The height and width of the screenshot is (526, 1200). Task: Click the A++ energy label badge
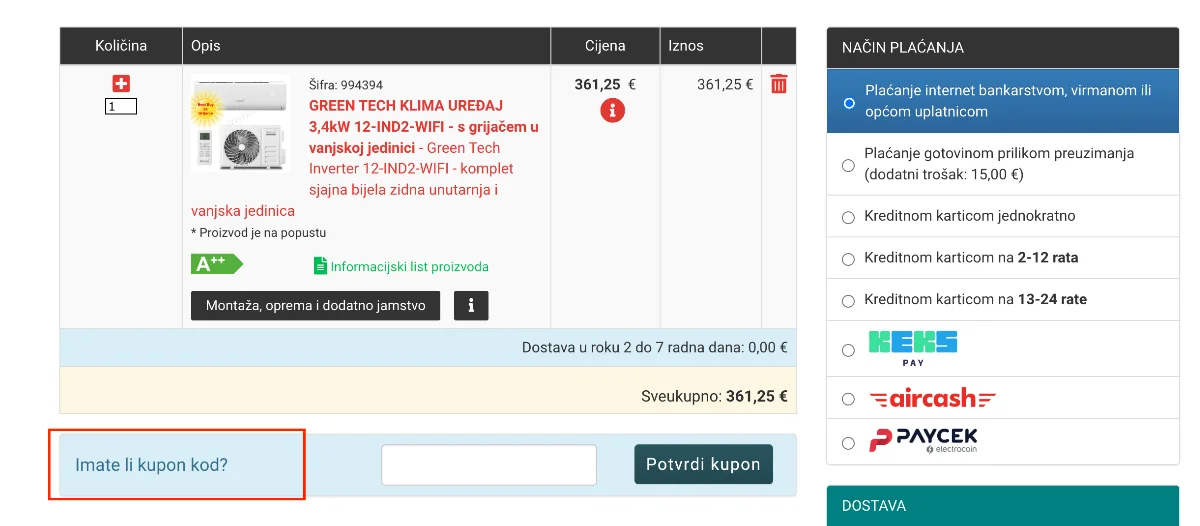click(x=217, y=264)
